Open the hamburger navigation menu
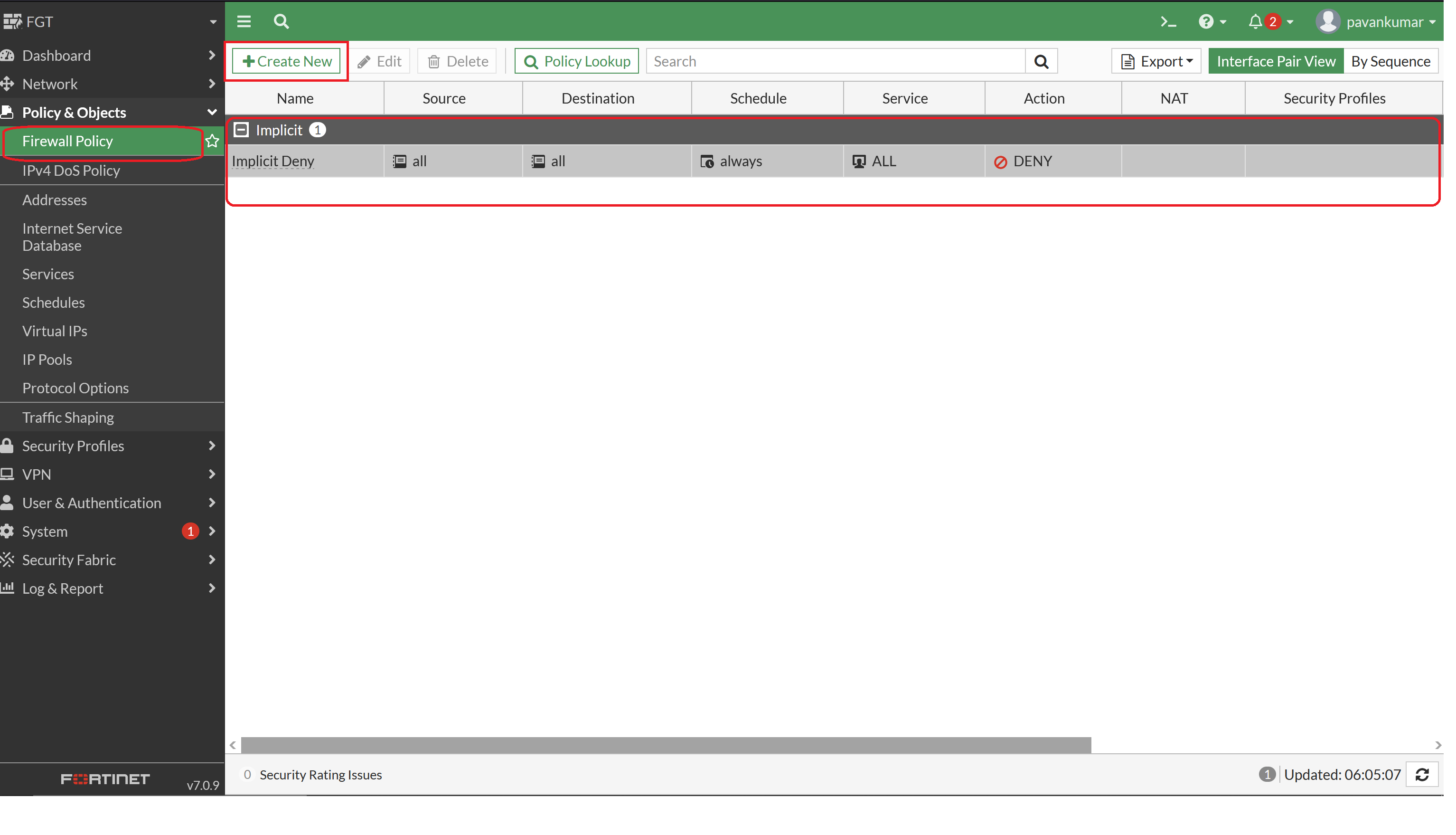 [x=244, y=21]
